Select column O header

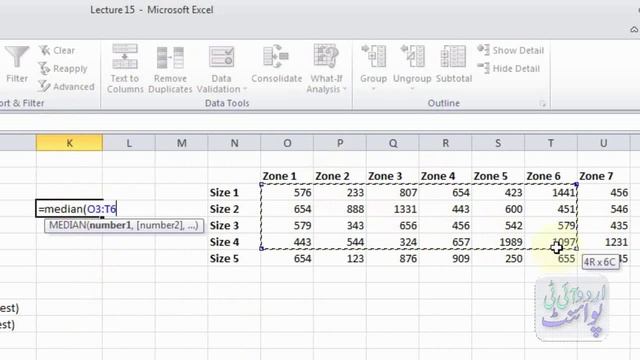287,143
